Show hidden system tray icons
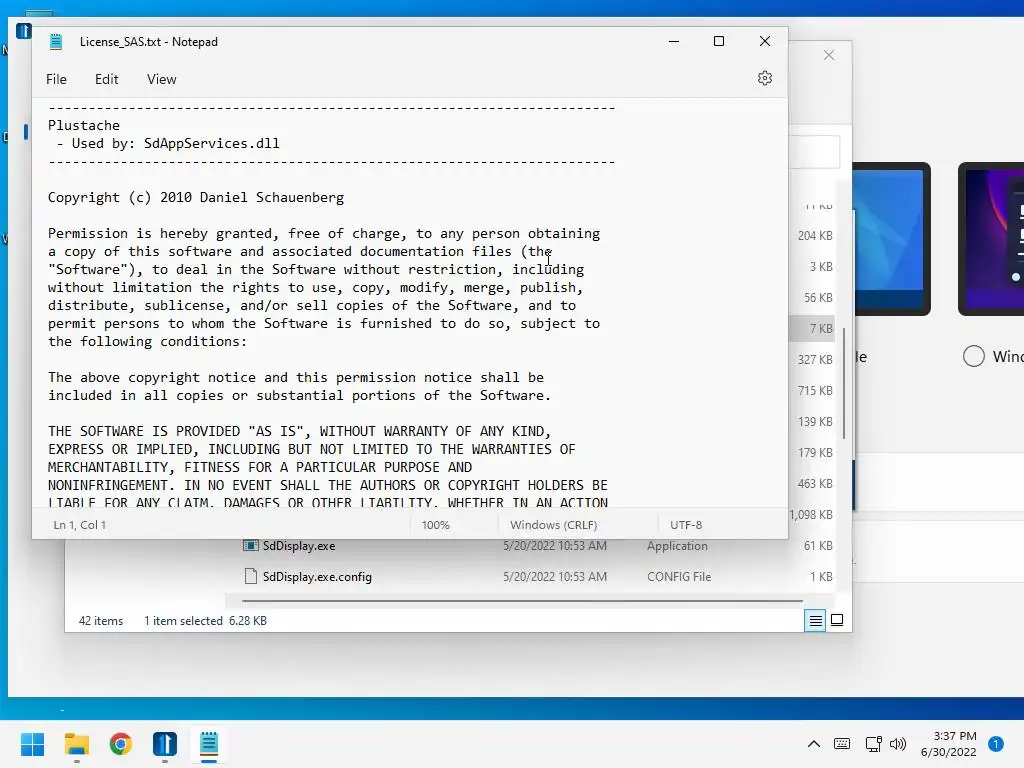This screenshot has height=768, width=1024. click(814, 744)
